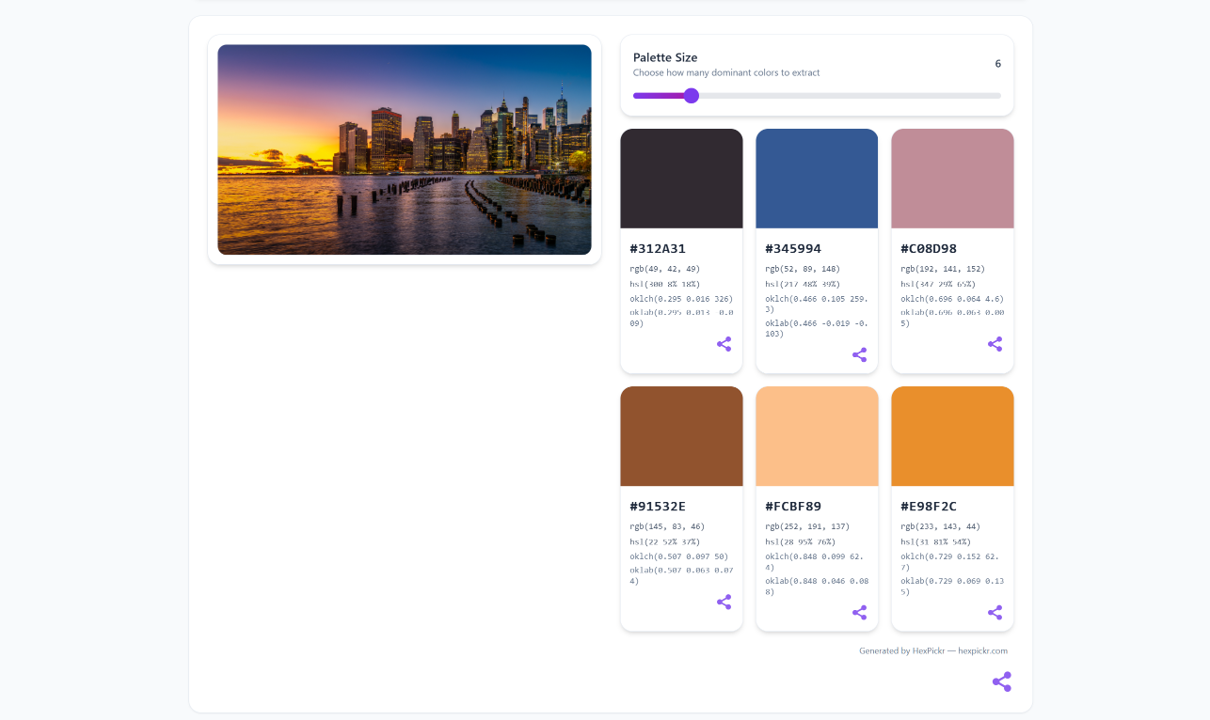Select the dark #312A31 color swatch
1210x720 pixels.
point(681,178)
